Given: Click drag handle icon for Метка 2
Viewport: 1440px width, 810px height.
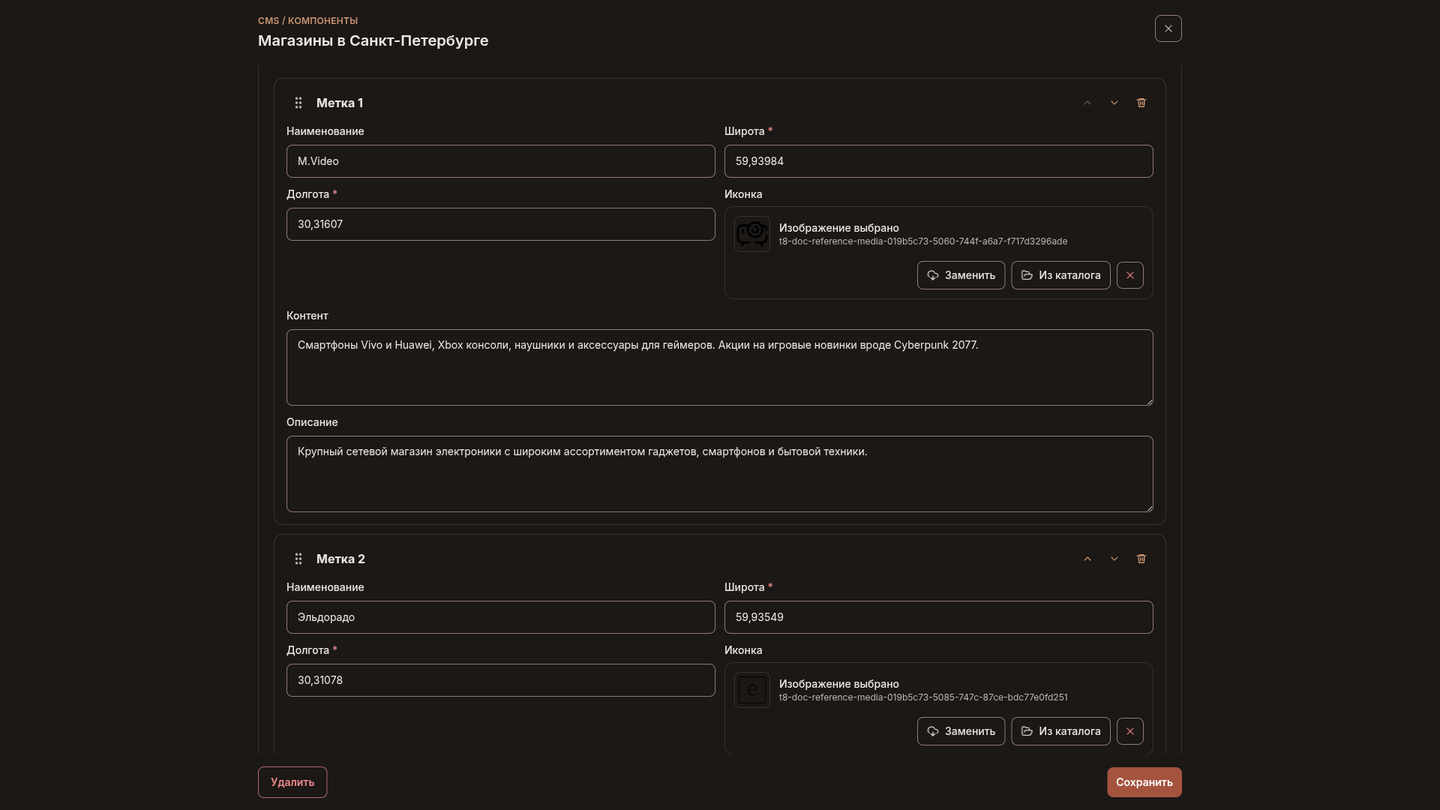Looking at the screenshot, I should (298, 559).
